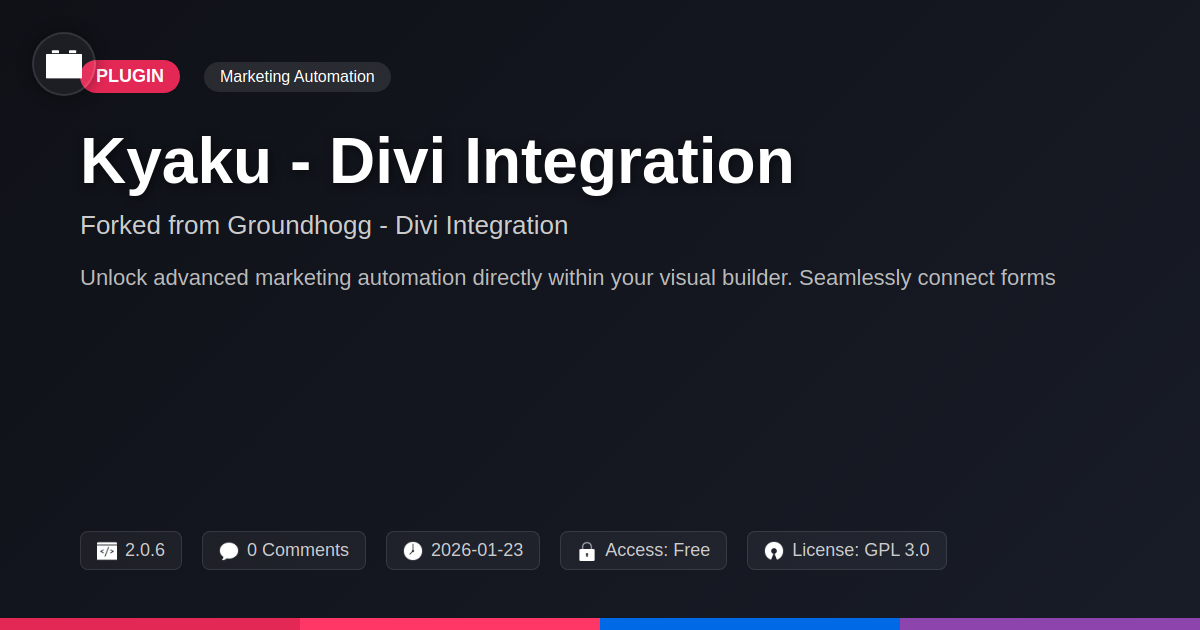
Task: Open the Marketing Automation category tag
Action: coord(297,77)
